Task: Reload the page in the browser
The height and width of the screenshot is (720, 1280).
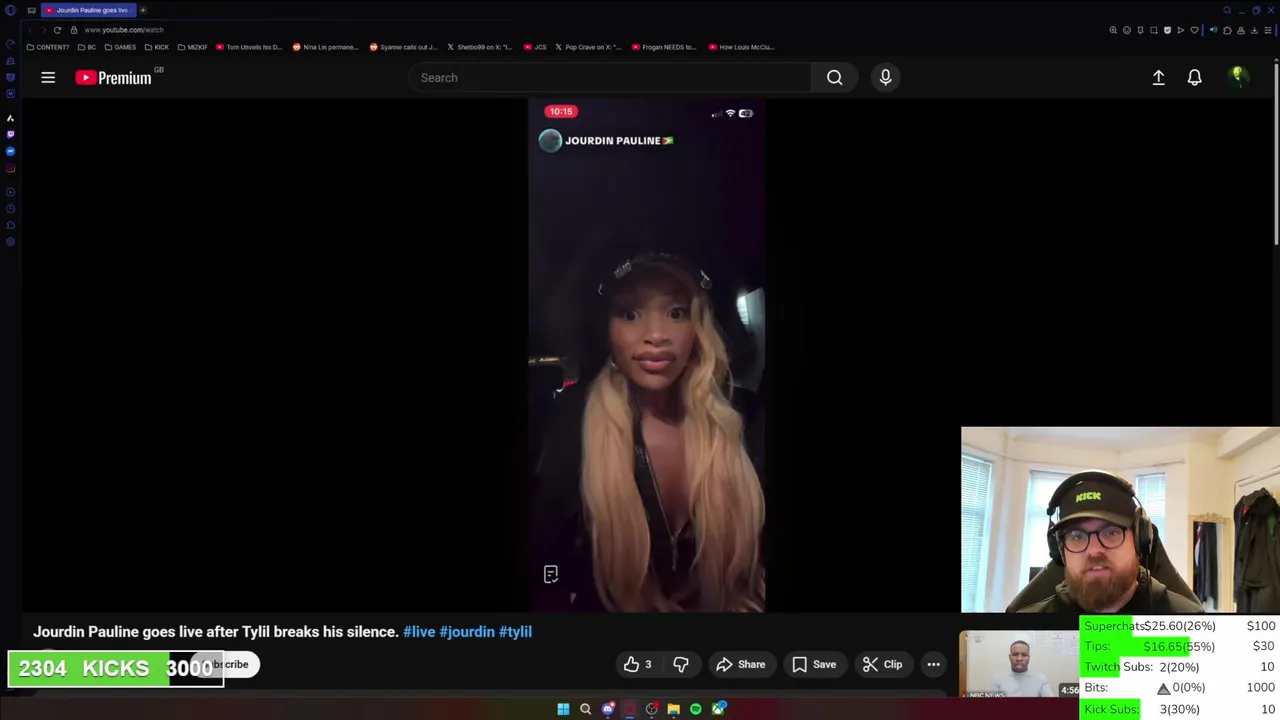Action: coord(57,30)
